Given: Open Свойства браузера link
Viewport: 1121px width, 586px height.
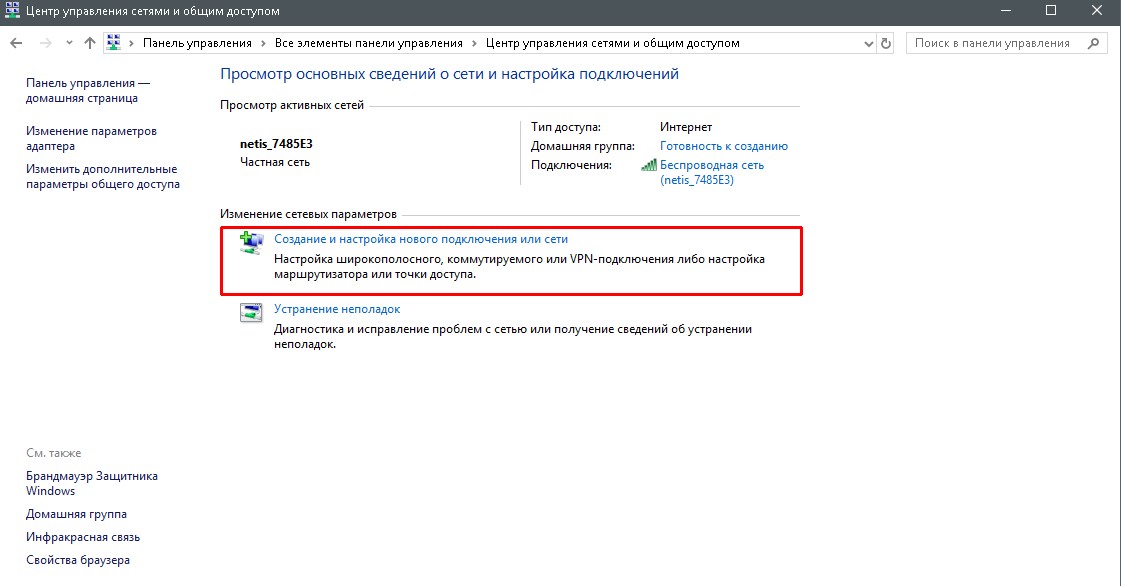Looking at the screenshot, I should 78,560.
